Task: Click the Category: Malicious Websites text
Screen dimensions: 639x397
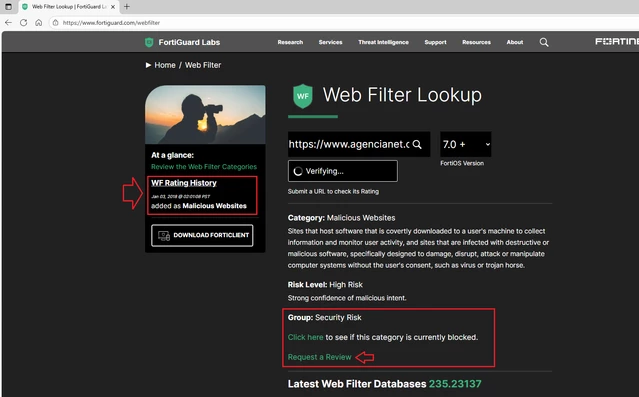Action: click(342, 218)
